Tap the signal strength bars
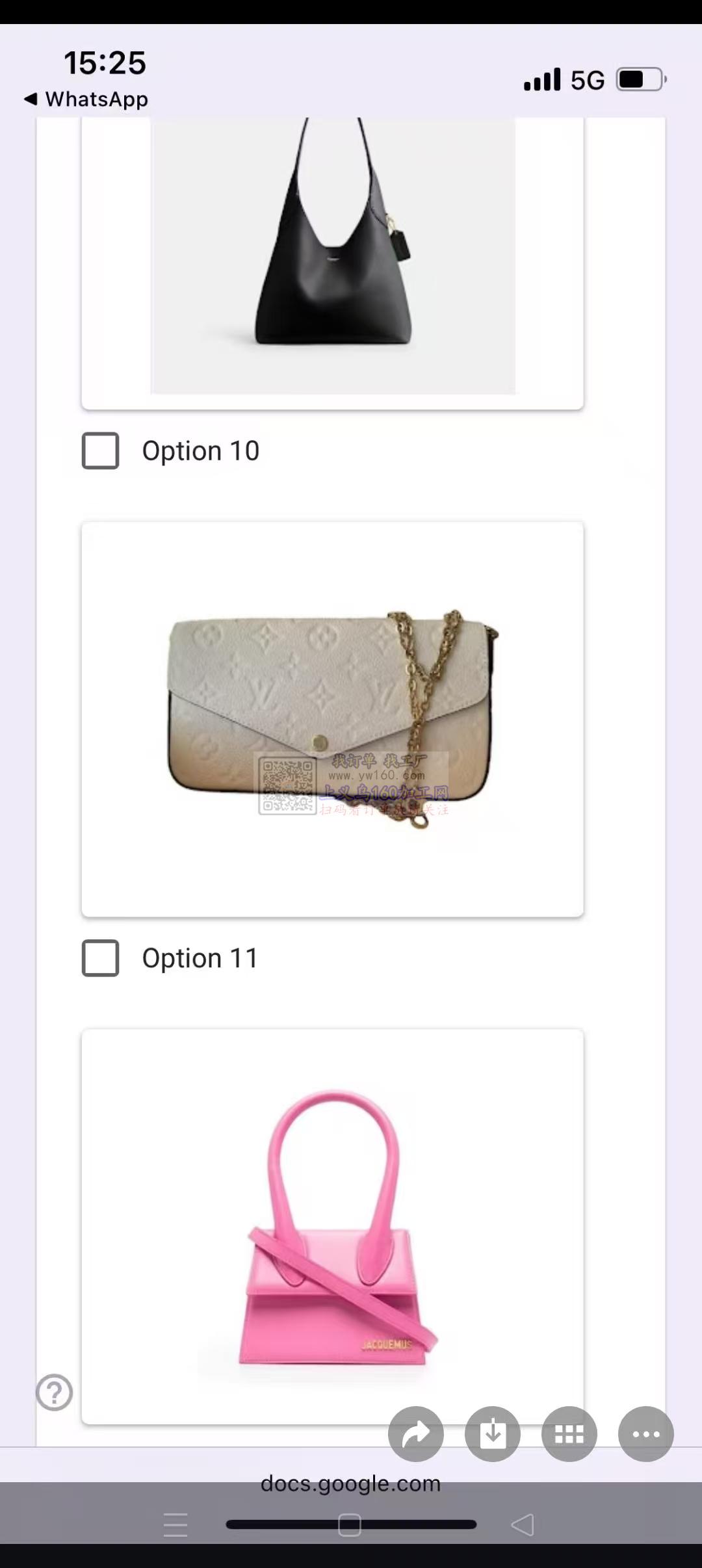The height and width of the screenshot is (1568, 702). [542, 80]
